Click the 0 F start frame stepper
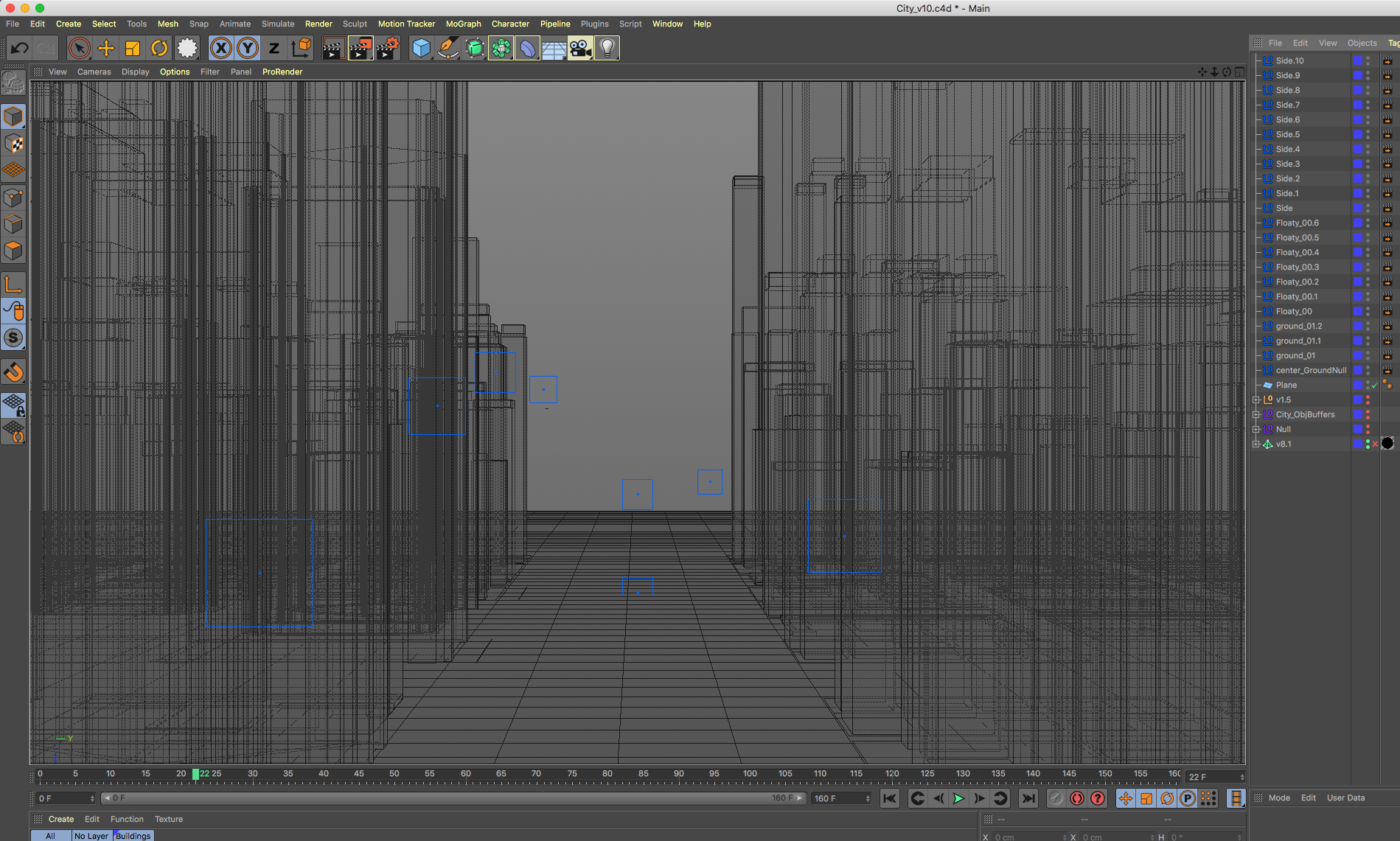Image resolution: width=1400 pixels, height=841 pixels. pyautogui.click(x=92, y=798)
